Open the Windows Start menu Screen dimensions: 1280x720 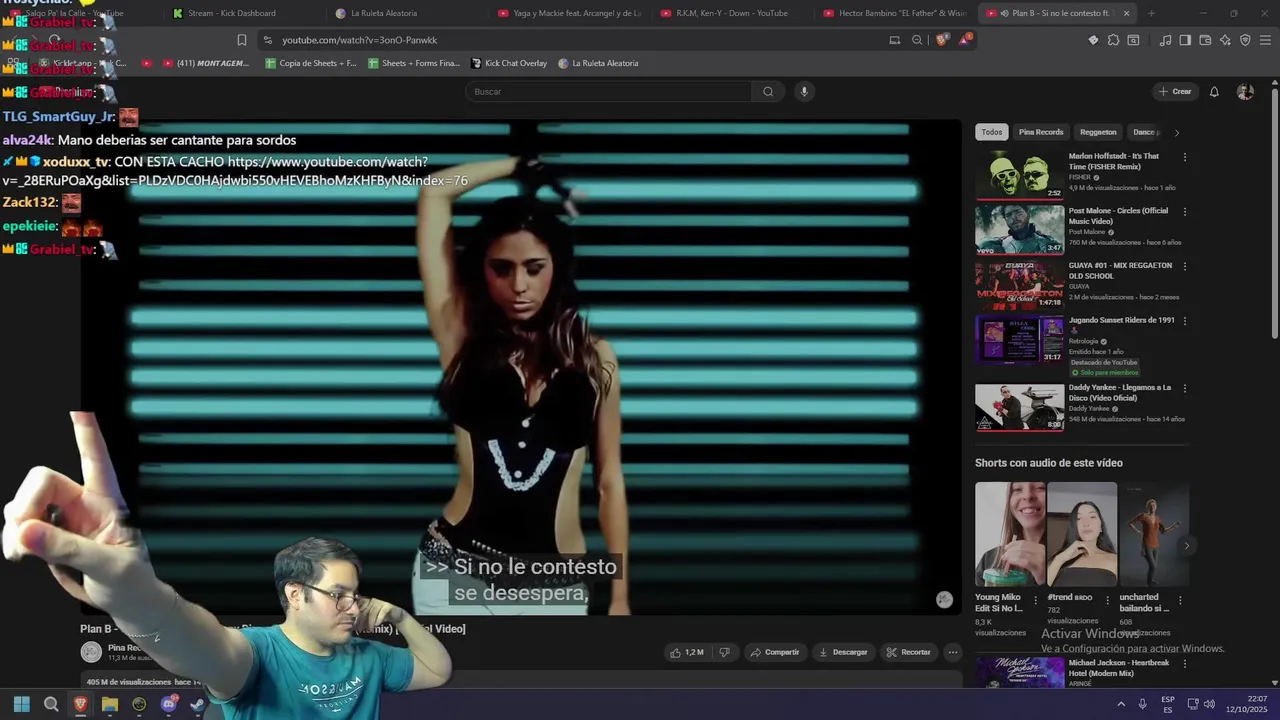tap(21, 704)
